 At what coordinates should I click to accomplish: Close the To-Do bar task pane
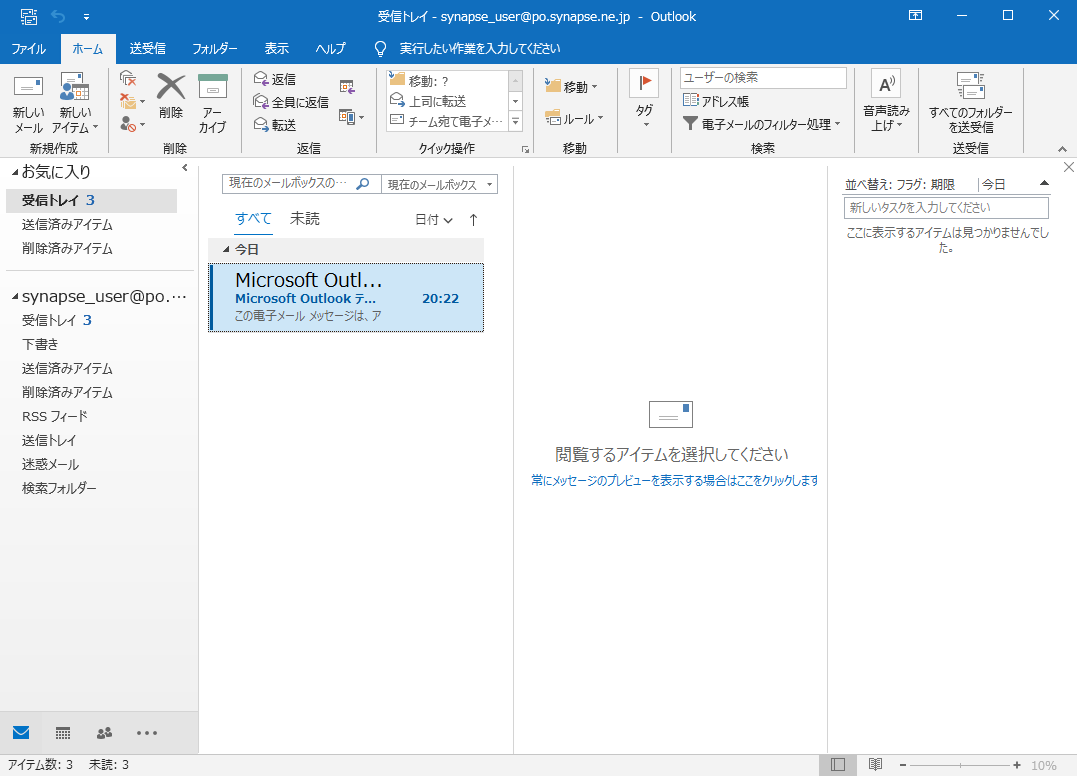pyautogui.click(x=1069, y=167)
